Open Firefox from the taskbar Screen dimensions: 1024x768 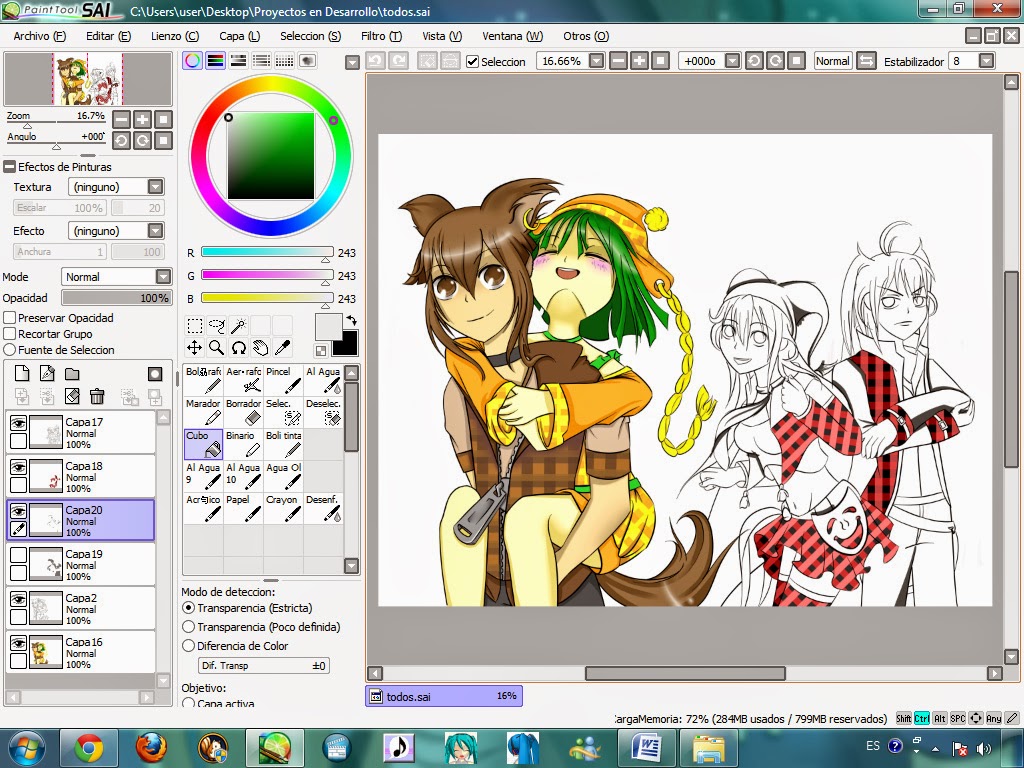(151, 748)
